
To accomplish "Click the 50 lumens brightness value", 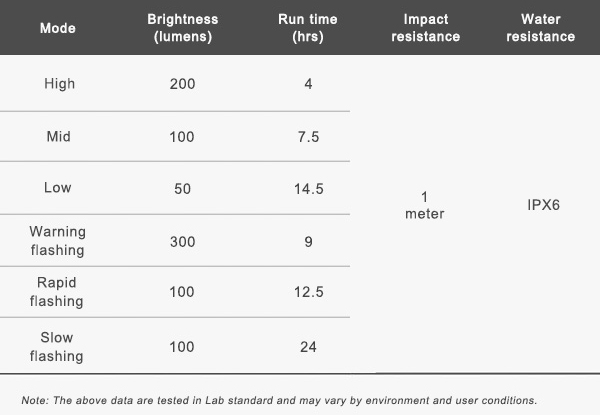I will (x=182, y=189).
